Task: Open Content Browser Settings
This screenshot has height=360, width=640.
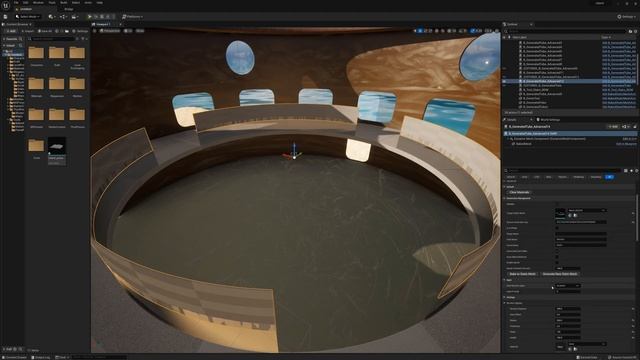Action: point(80,31)
